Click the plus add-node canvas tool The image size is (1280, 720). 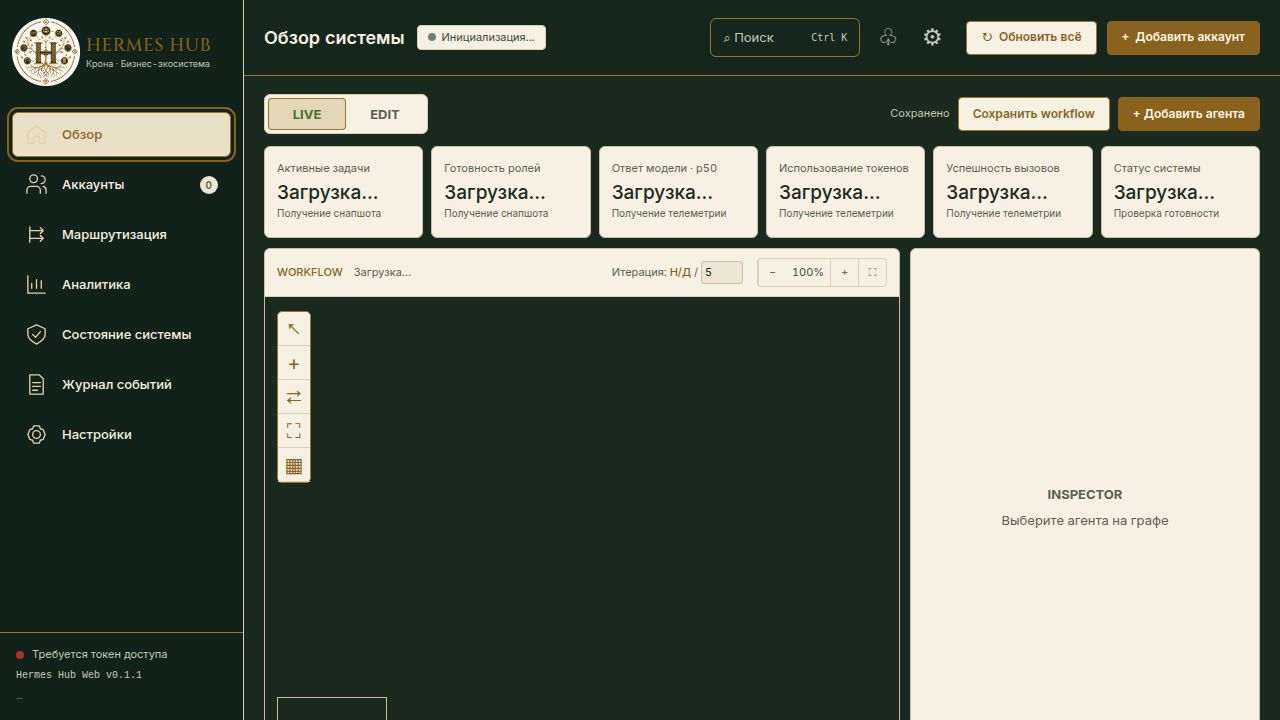pyautogui.click(x=294, y=364)
